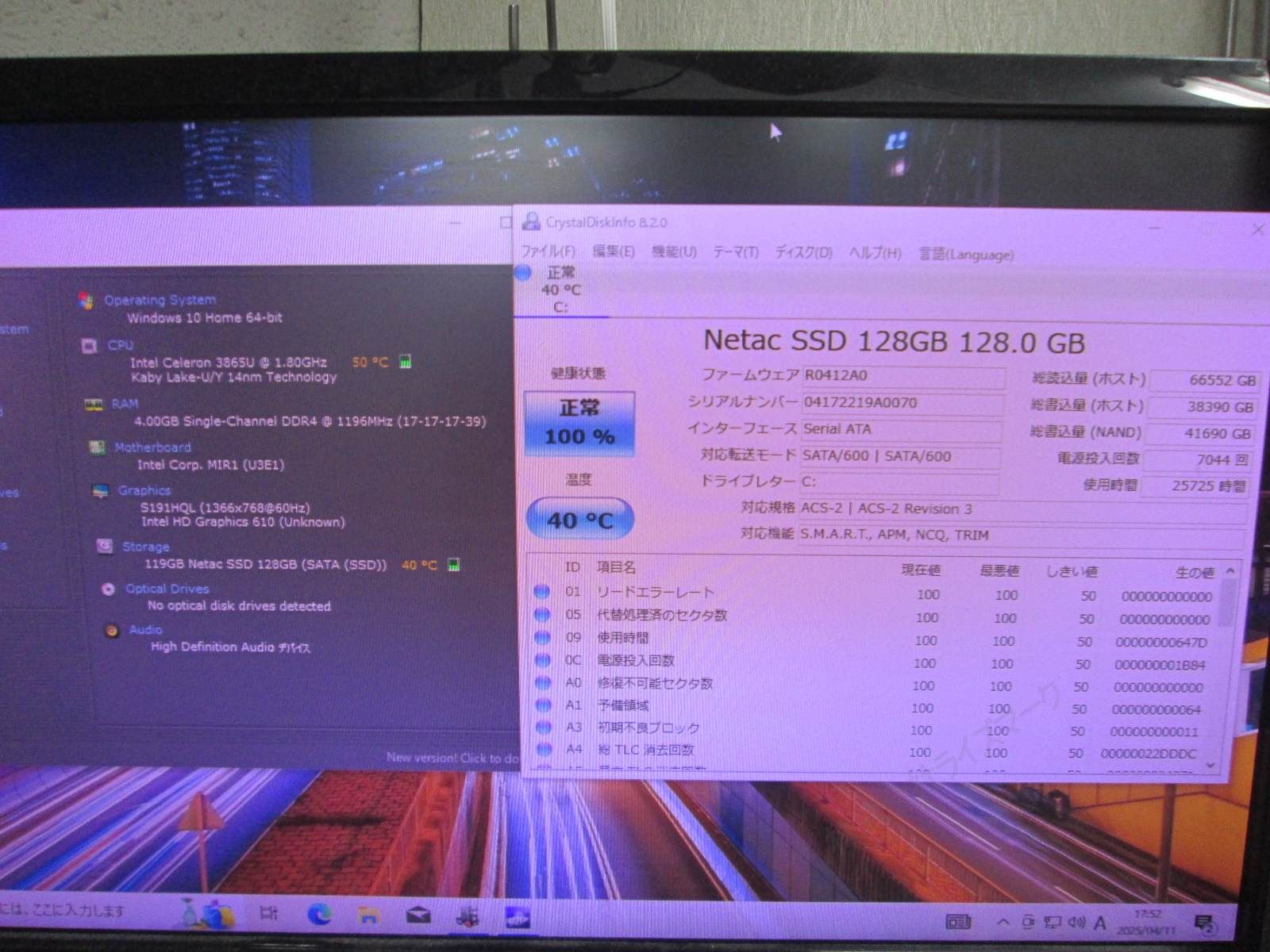Click the Storage drive icon in Speccy summary
1270x952 pixels.
coord(104,547)
